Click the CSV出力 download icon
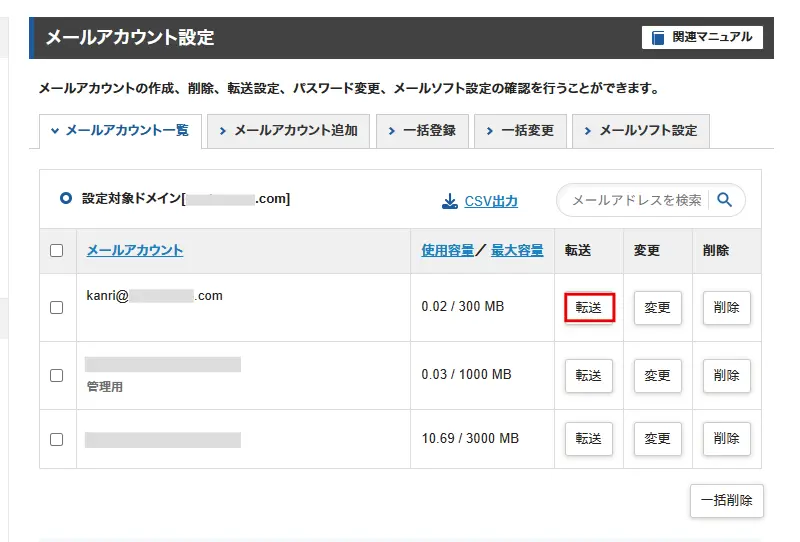The width and height of the screenshot is (800, 542). click(450, 201)
